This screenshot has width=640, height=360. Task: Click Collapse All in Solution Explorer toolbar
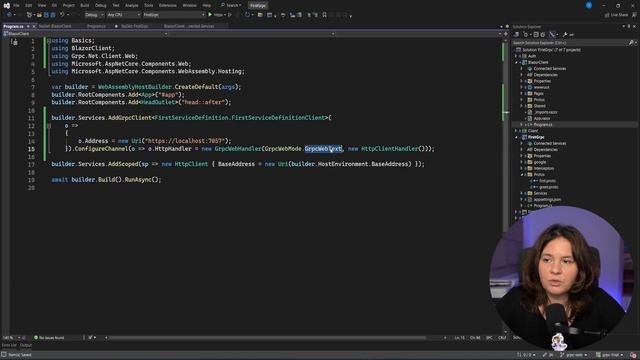click(x=536, y=35)
